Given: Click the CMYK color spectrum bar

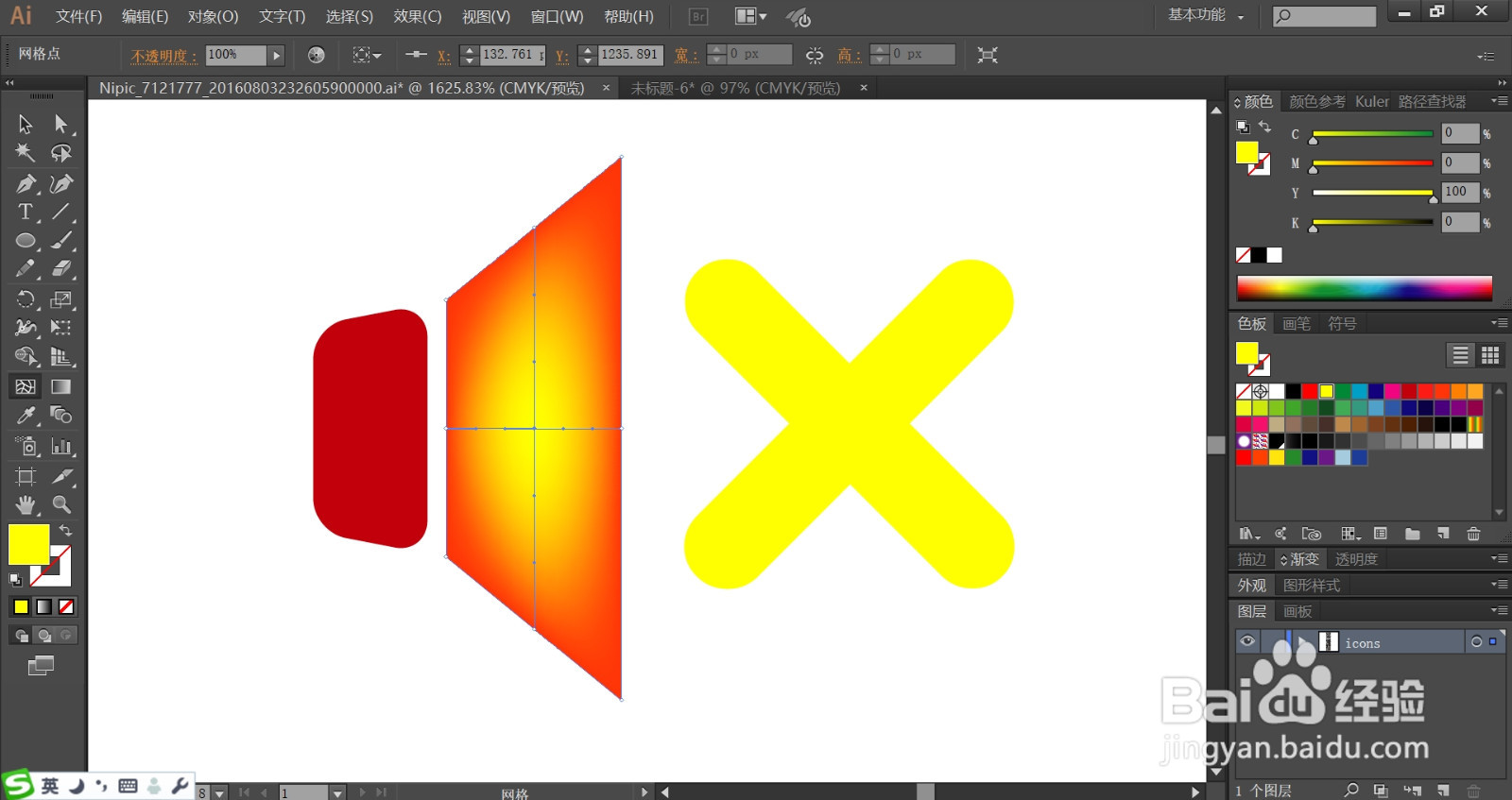Looking at the screenshot, I should coord(1365,288).
